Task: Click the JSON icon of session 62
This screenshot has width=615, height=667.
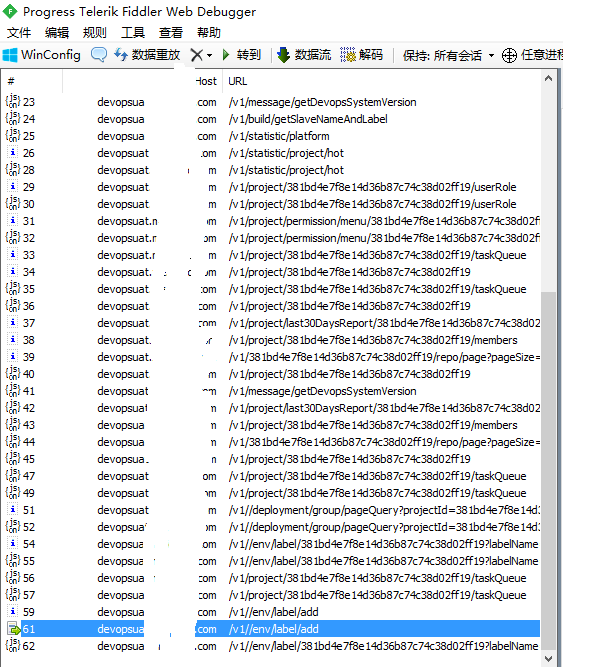Action: point(13,645)
